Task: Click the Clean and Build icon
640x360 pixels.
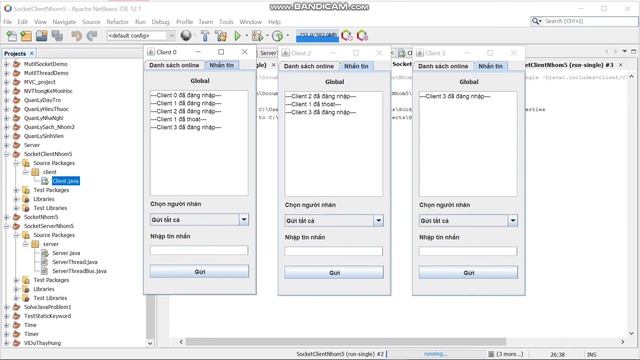Action: 221,36
